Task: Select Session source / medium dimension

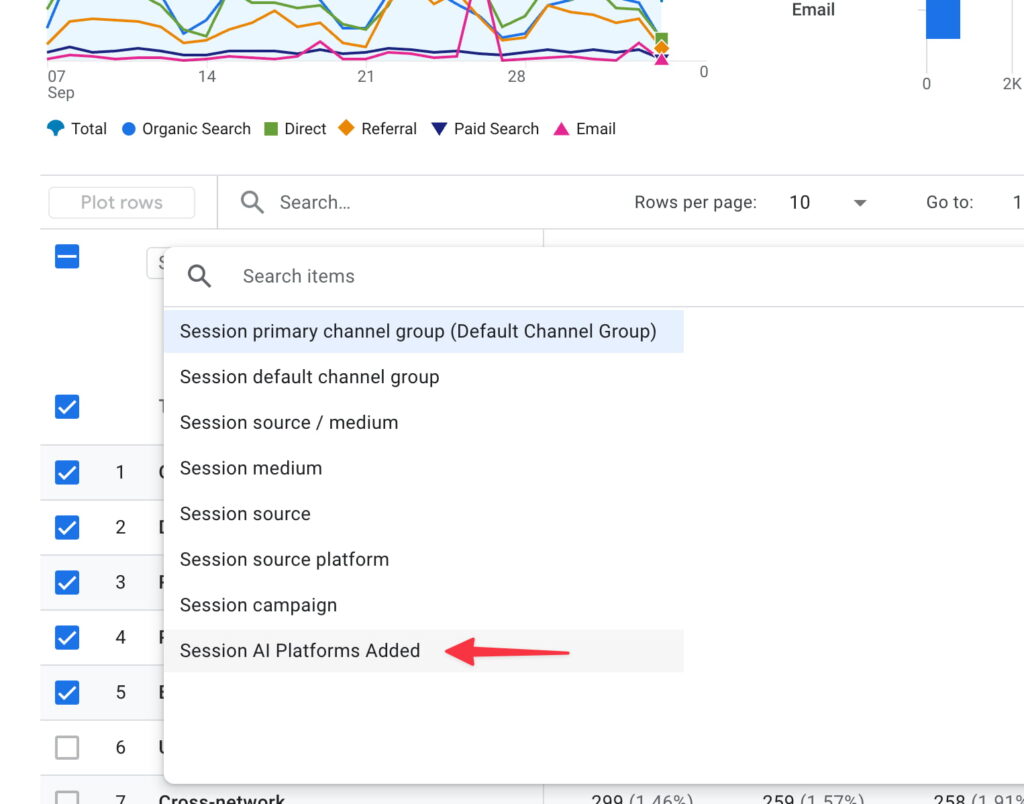Action: tap(289, 422)
